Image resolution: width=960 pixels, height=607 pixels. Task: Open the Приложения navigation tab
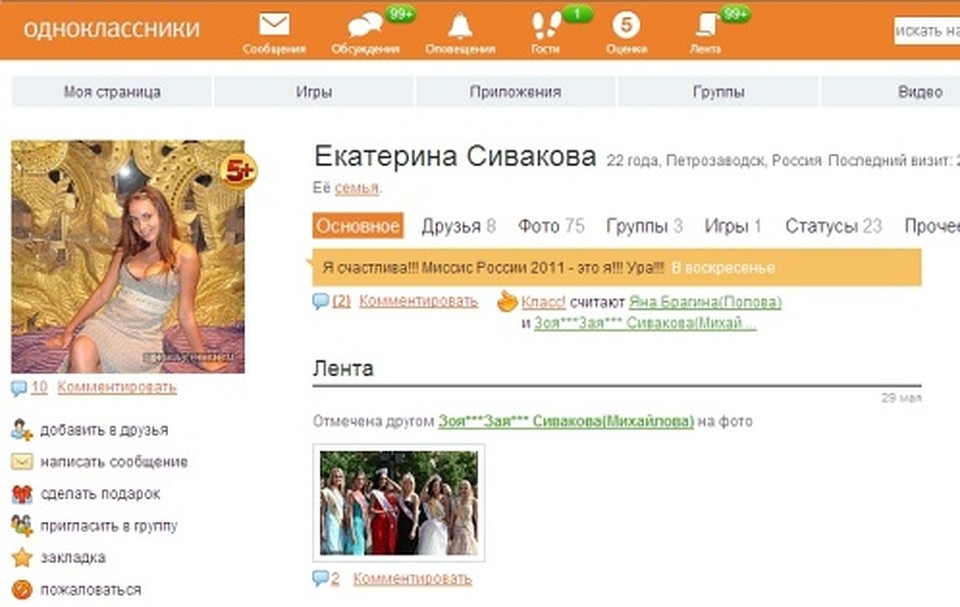click(516, 92)
